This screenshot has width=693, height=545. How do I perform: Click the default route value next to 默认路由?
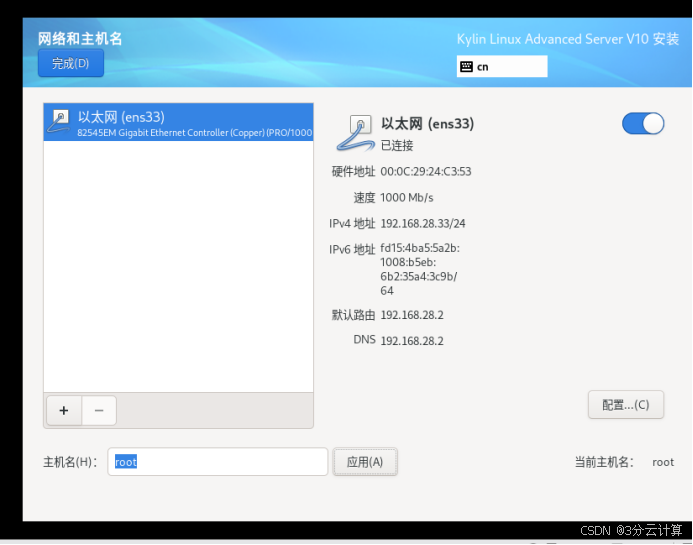(412, 315)
